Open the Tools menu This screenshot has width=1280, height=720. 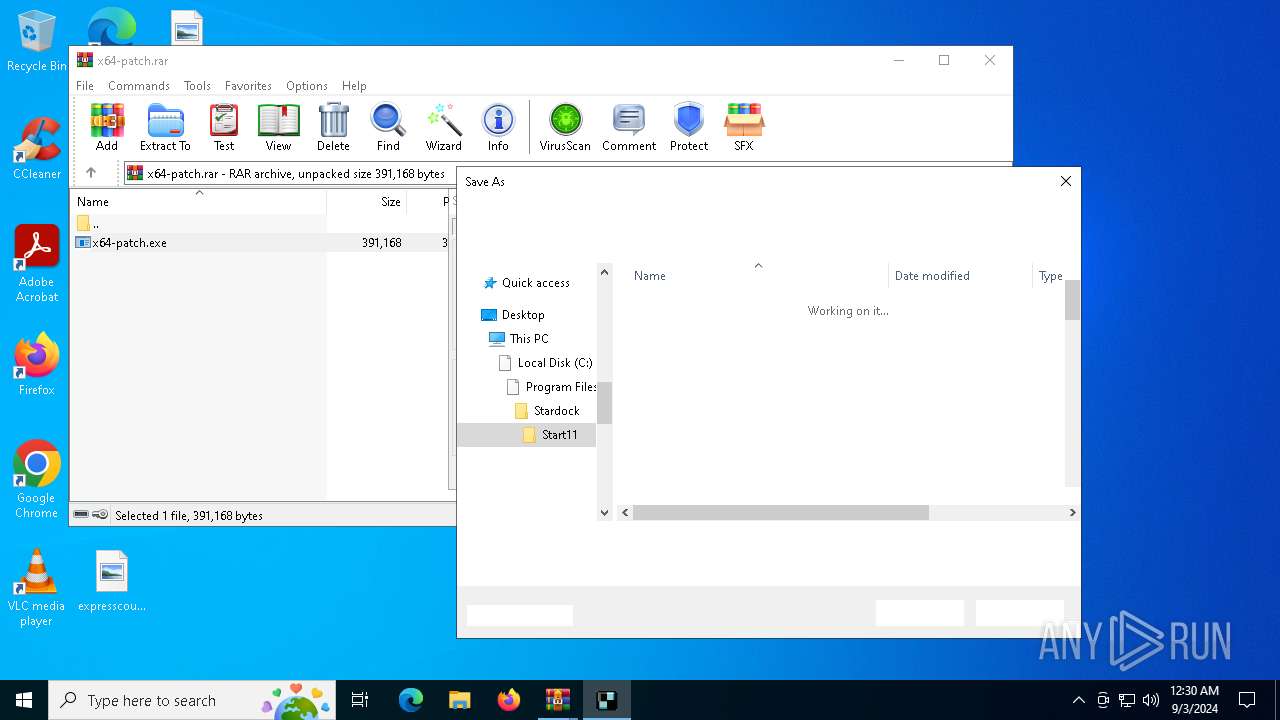point(197,86)
